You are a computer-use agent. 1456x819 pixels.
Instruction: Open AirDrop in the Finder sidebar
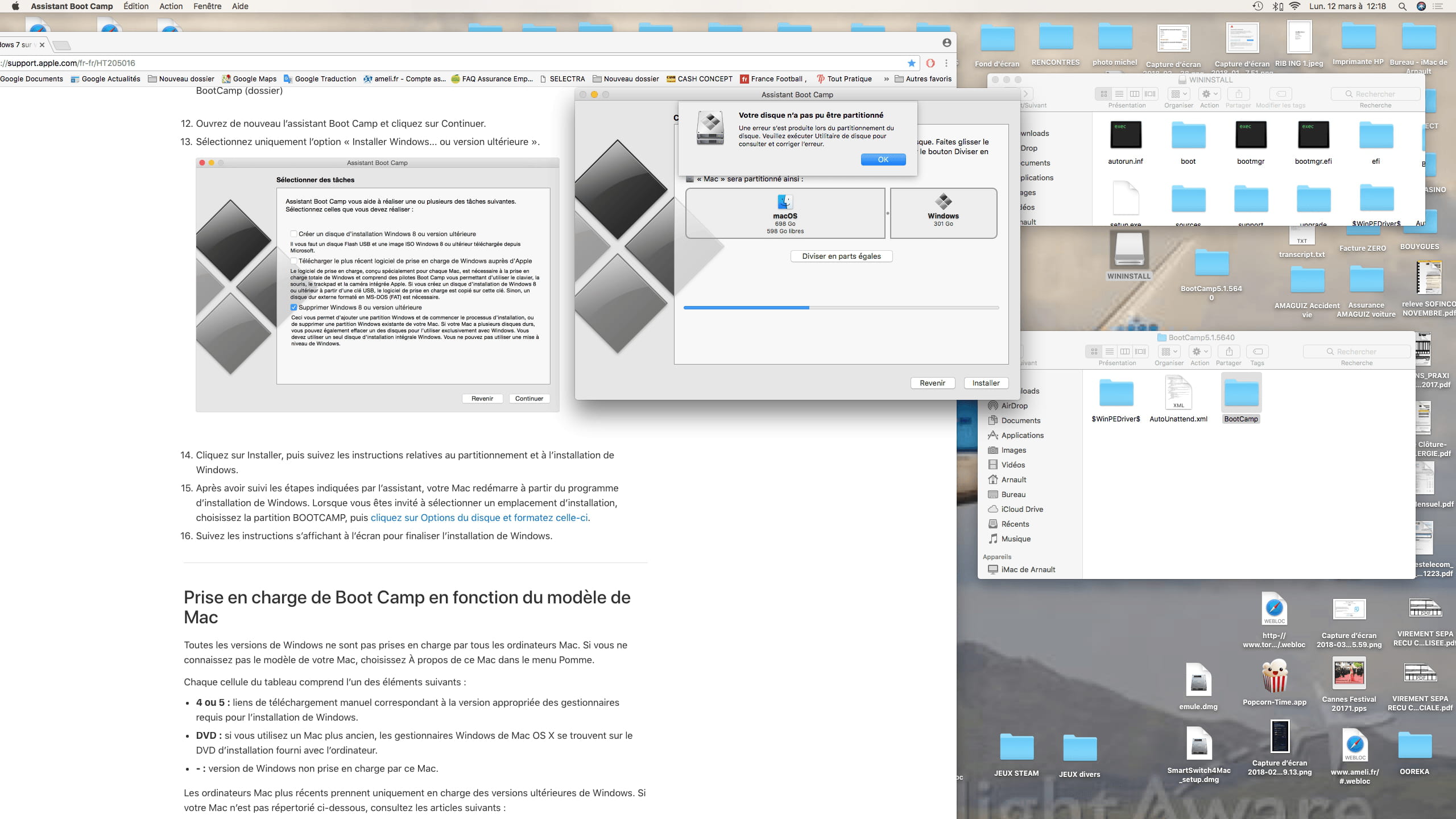click(1014, 406)
